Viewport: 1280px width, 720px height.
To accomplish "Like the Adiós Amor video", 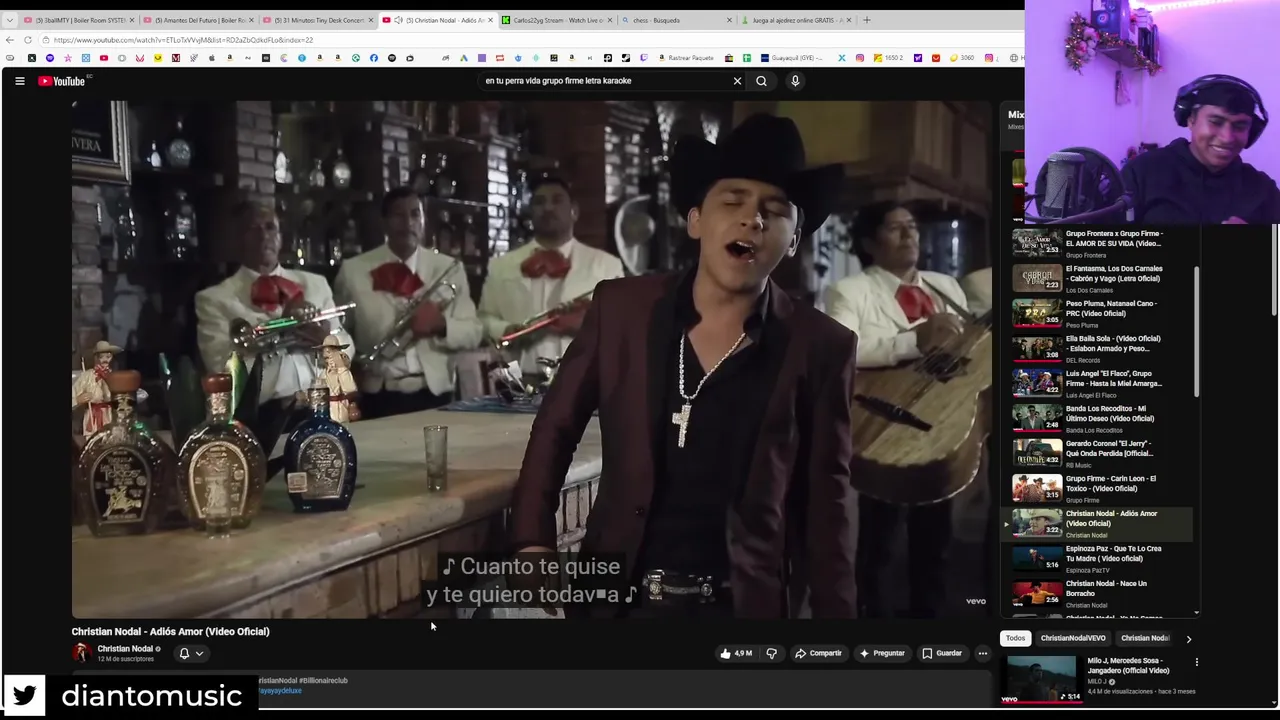I will (736, 653).
